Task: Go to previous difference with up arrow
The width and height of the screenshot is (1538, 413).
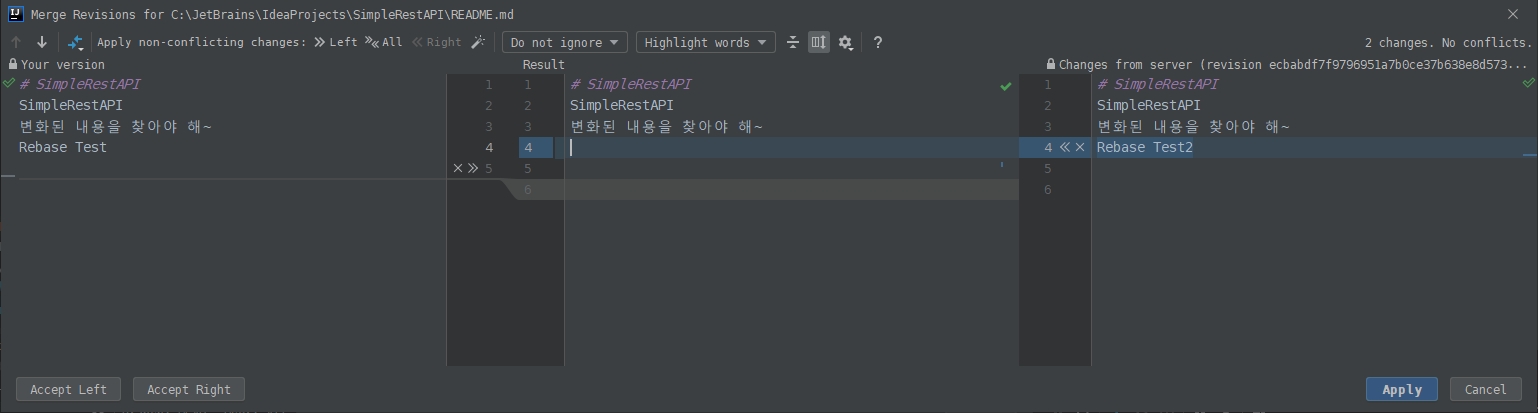Action: coord(16,42)
